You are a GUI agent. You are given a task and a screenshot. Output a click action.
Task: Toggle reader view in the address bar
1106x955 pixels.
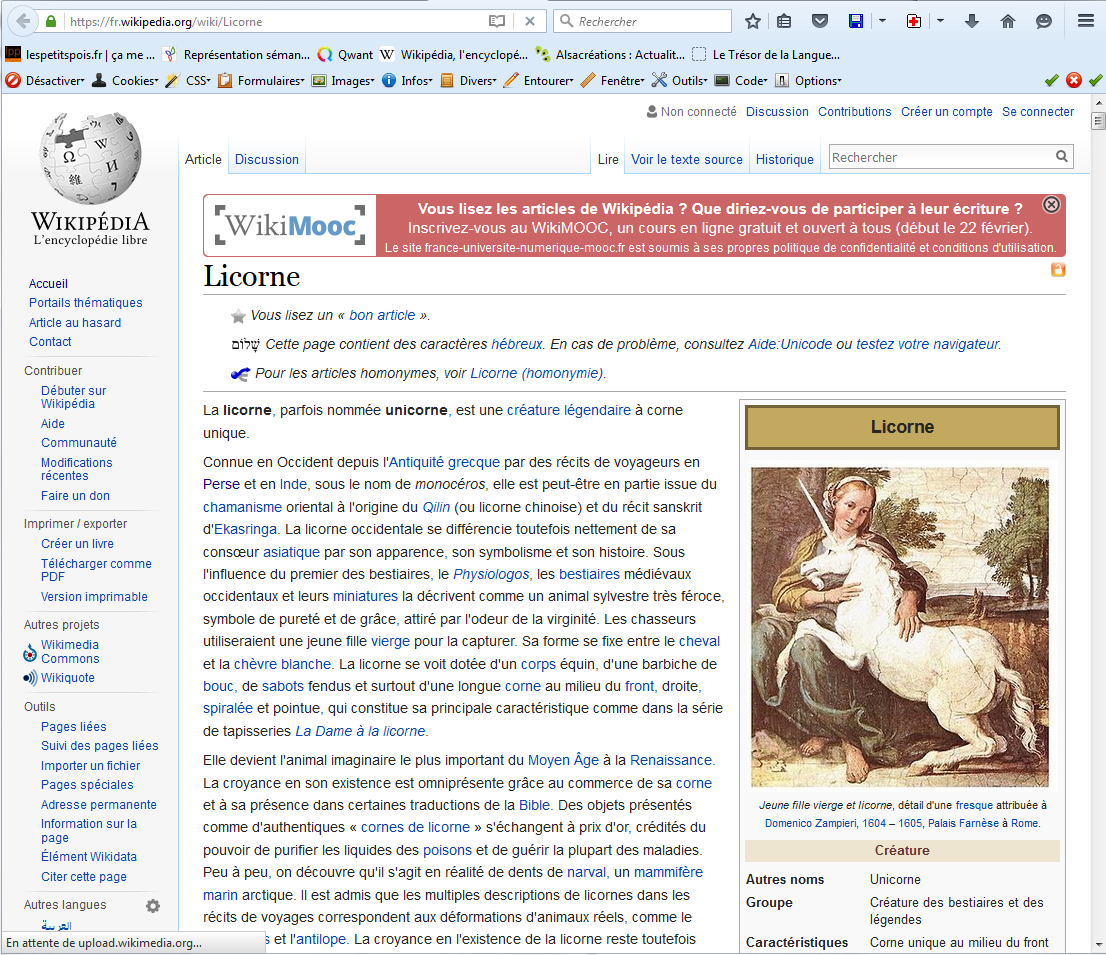click(497, 21)
